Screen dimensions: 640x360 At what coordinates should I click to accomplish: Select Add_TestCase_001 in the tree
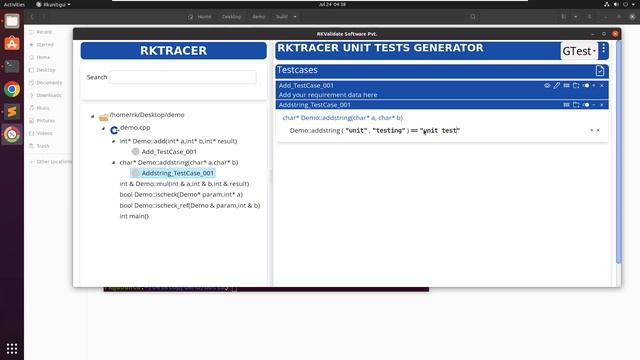click(x=169, y=151)
